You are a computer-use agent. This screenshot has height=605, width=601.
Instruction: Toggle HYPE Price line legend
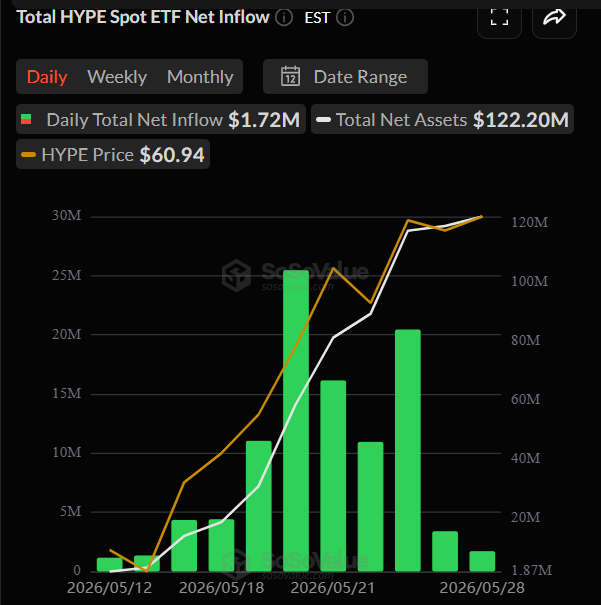coord(113,154)
